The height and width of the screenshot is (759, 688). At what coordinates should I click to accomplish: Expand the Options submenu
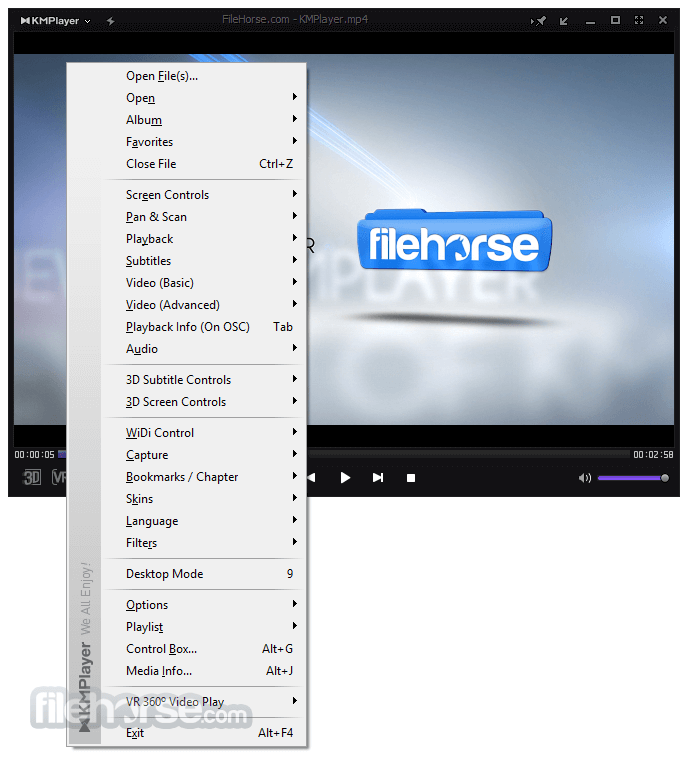(204, 605)
